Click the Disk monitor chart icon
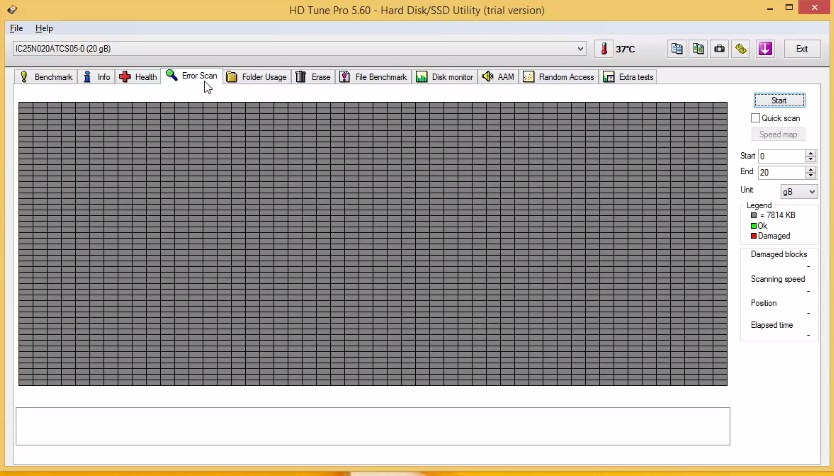The height and width of the screenshot is (476, 834). (421, 77)
